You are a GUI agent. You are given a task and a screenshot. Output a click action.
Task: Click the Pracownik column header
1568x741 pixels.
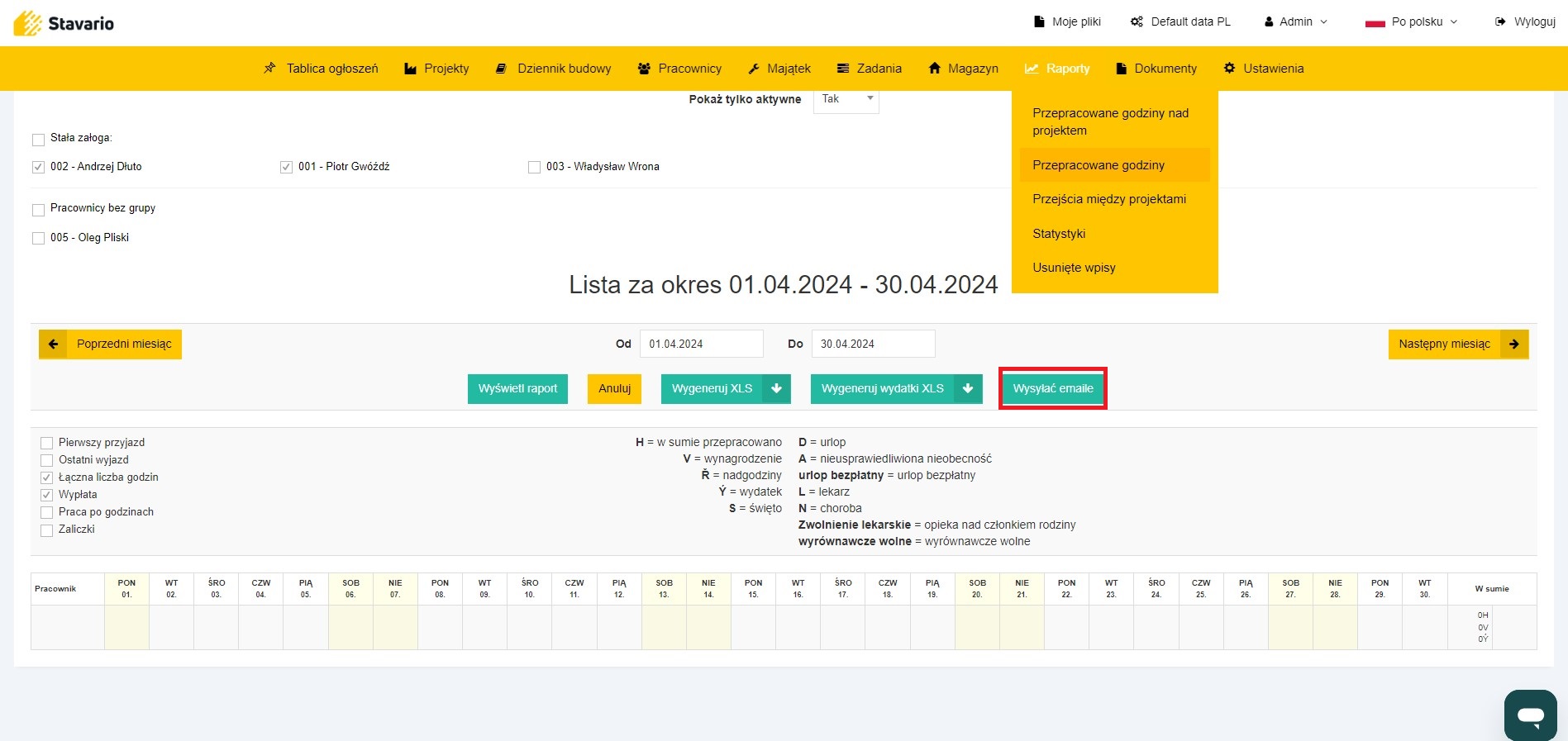point(68,589)
